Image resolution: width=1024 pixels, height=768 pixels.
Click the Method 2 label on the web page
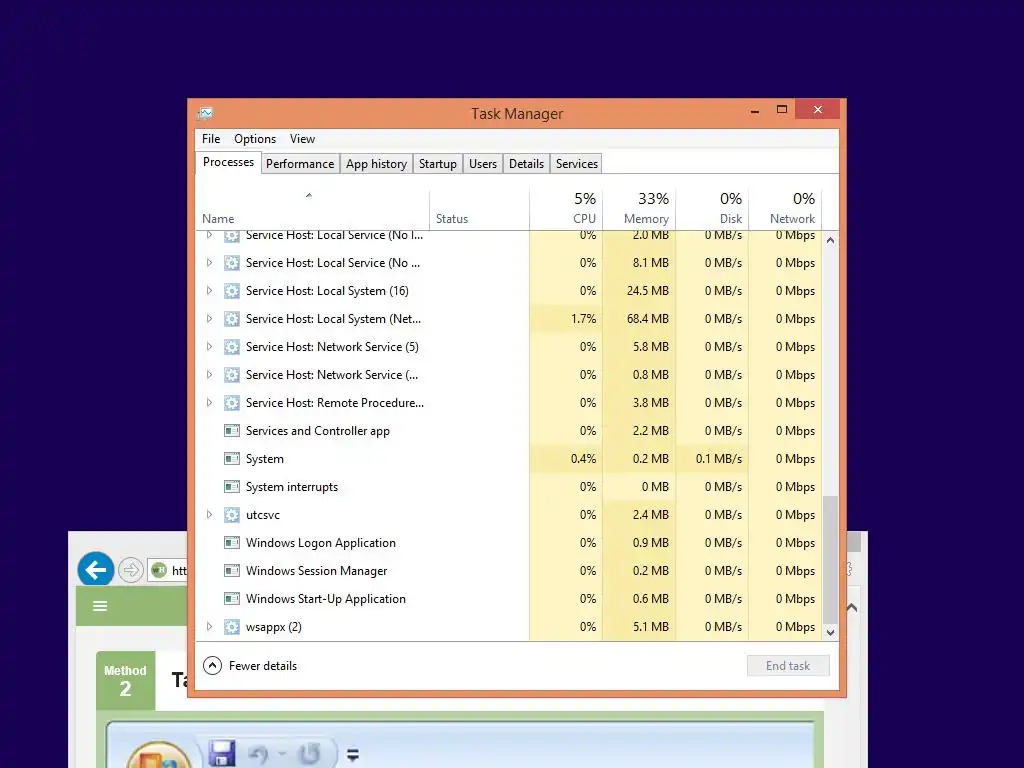click(125, 680)
